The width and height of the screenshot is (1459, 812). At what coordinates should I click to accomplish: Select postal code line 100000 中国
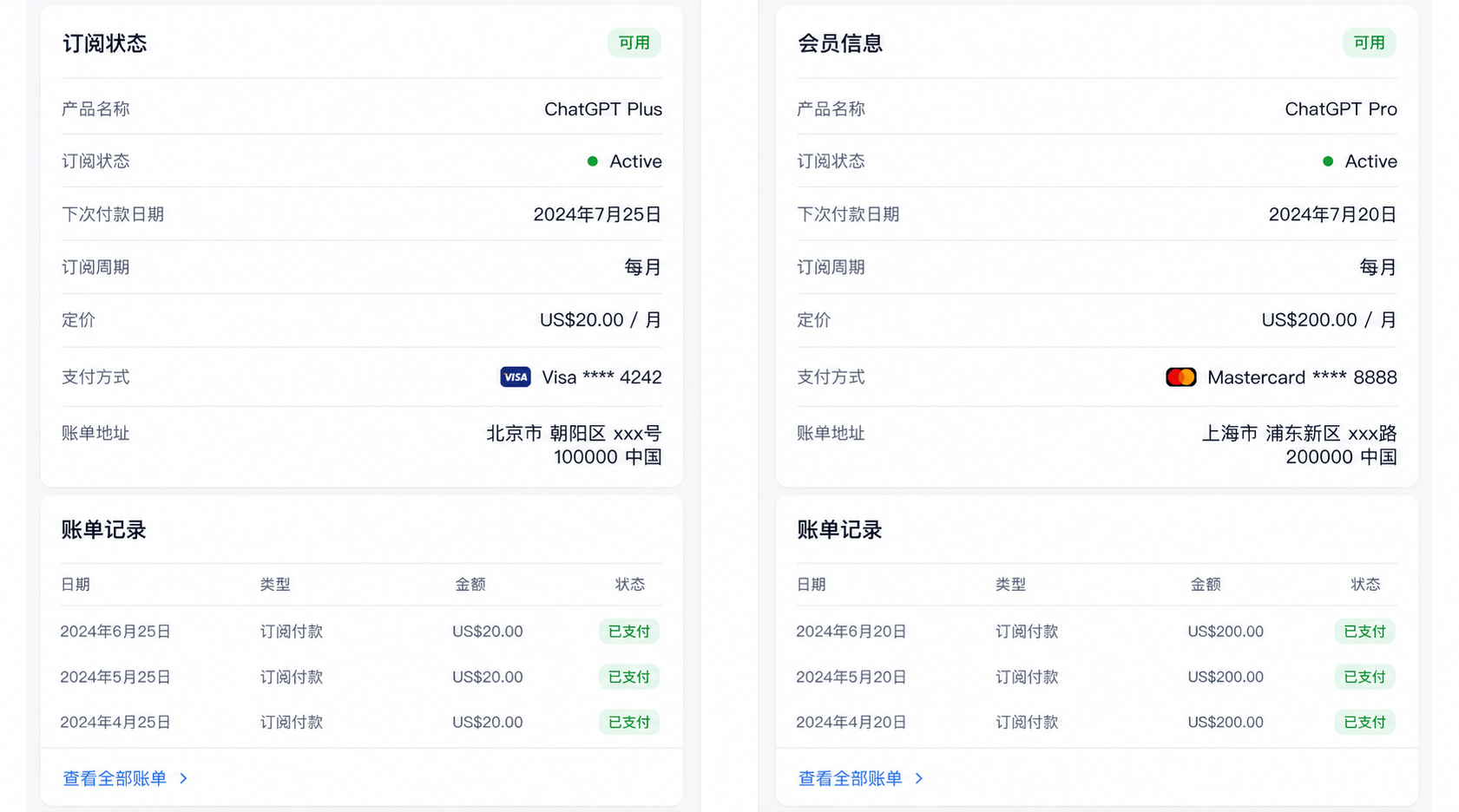[x=608, y=457]
